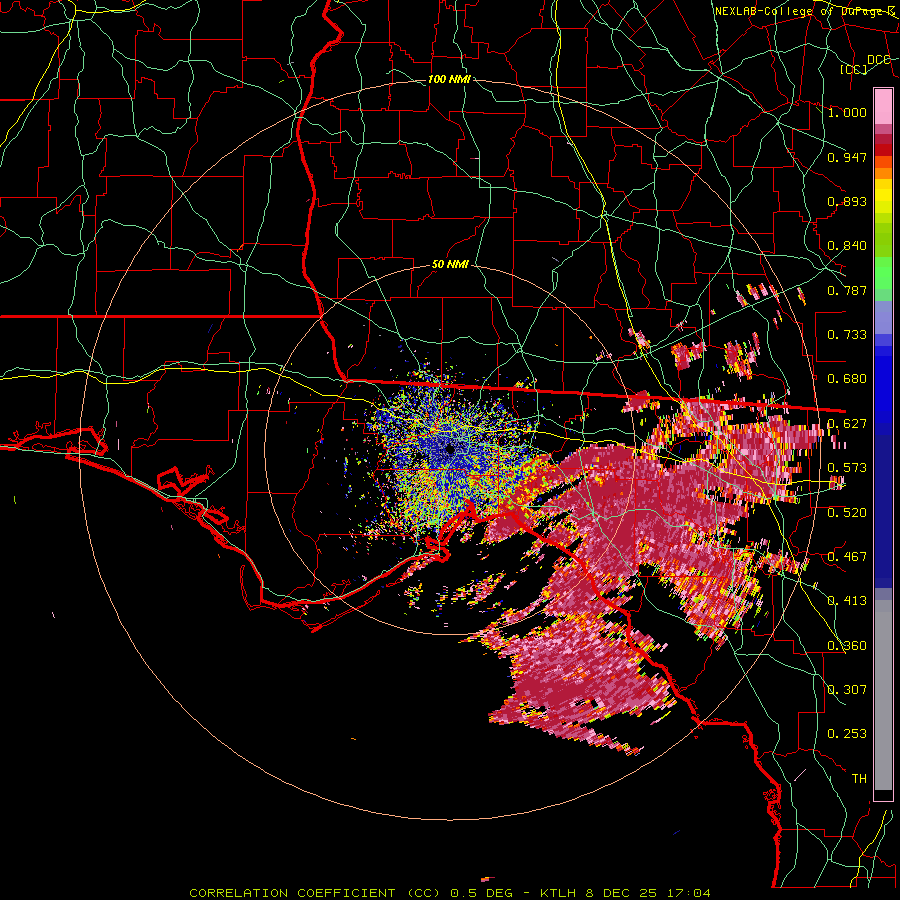
Task: Click the 0.573 legend value
Action: pos(847,468)
